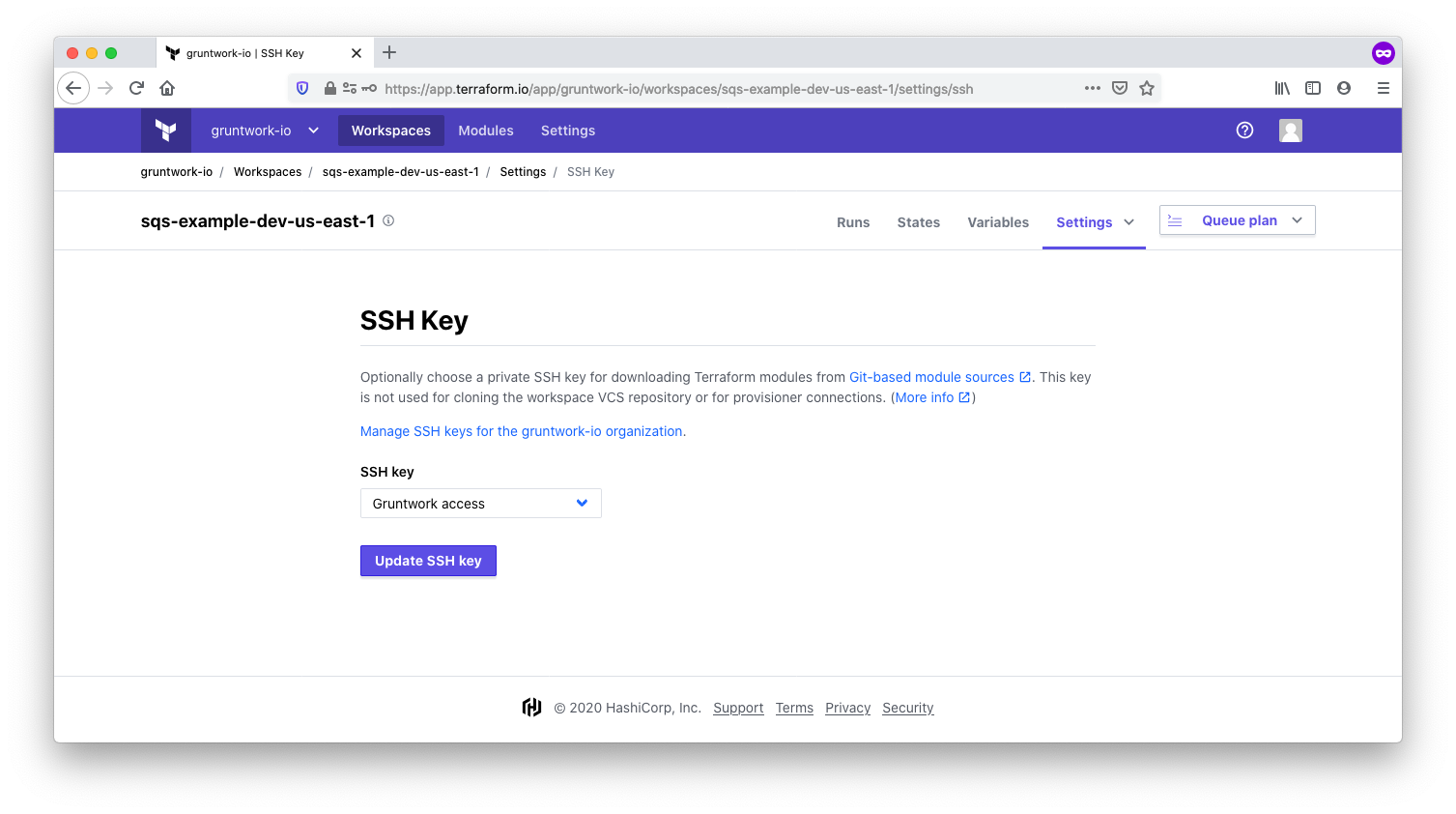This screenshot has height=814, width=1456.
Task: Switch to the Variables tab
Action: (997, 222)
